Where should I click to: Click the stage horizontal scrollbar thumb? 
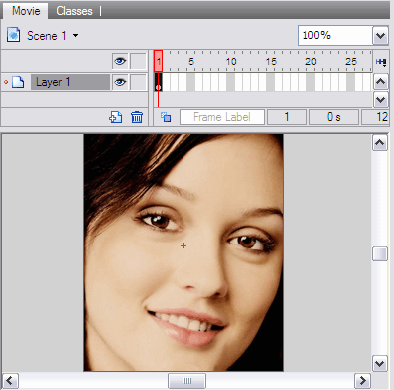[187, 381]
